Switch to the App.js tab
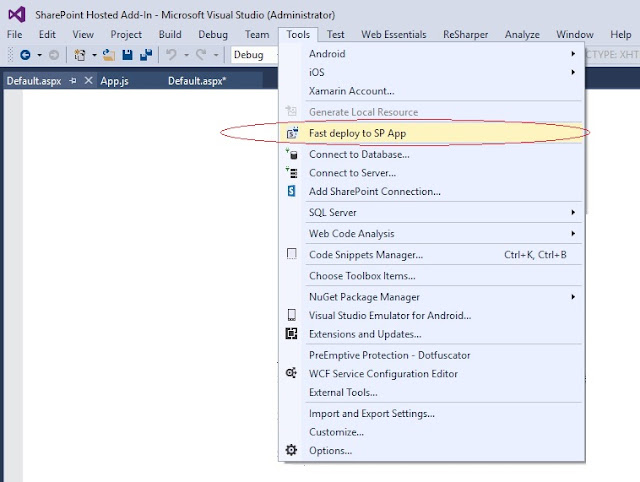This screenshot has width=640, height=482. [x=117, y=80]
